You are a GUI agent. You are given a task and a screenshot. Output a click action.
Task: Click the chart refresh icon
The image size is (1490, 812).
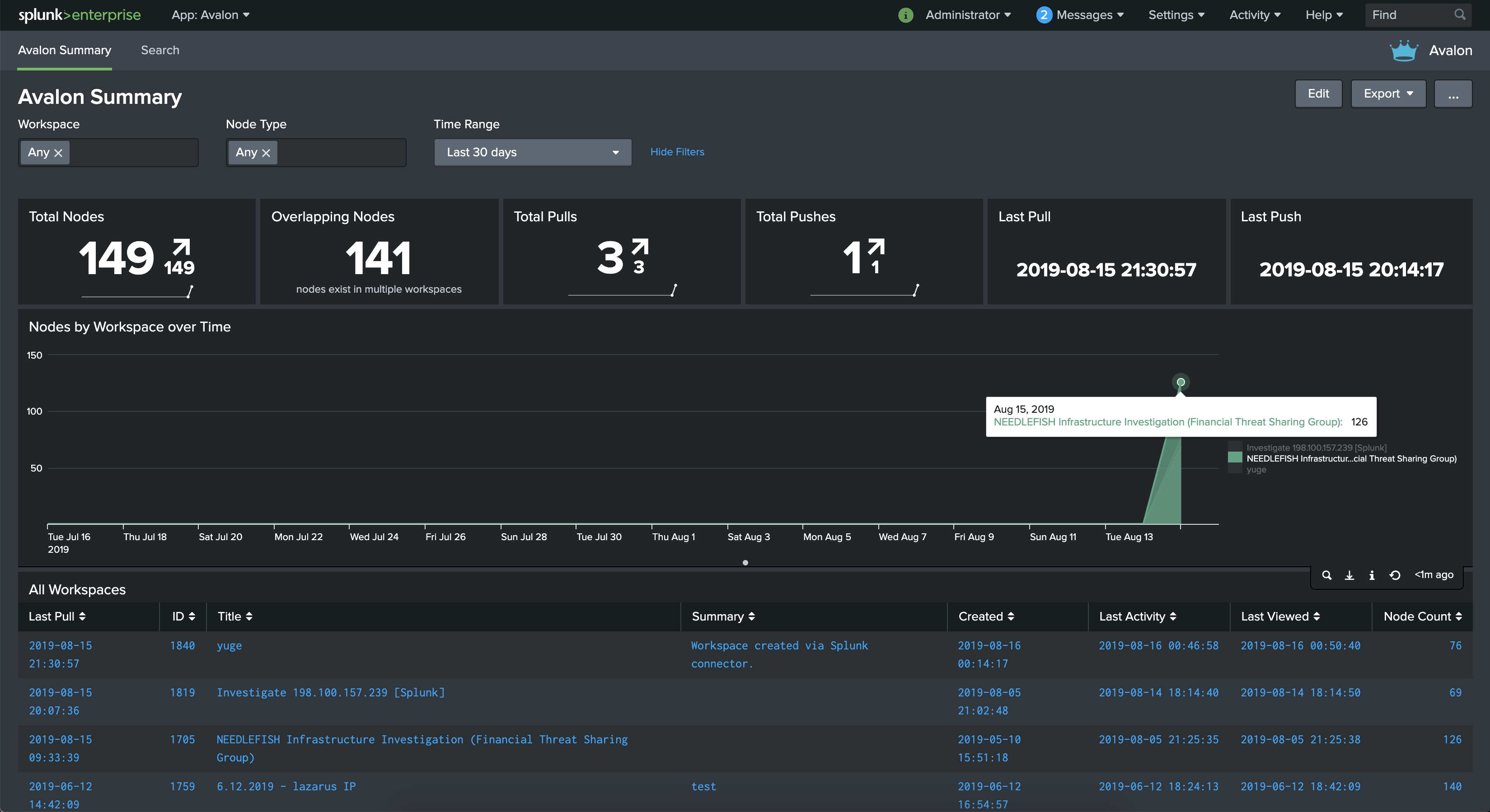tap(1395, 575)
